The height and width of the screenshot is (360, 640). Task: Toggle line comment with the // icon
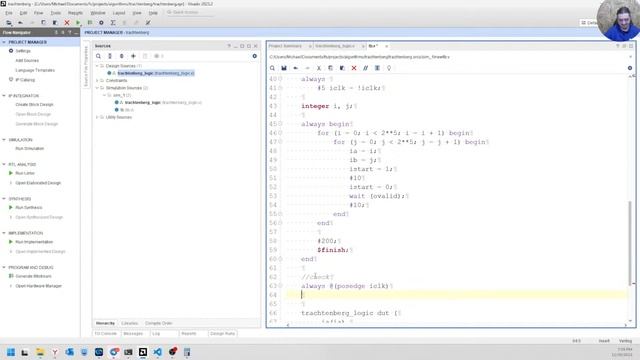[365, 68]
